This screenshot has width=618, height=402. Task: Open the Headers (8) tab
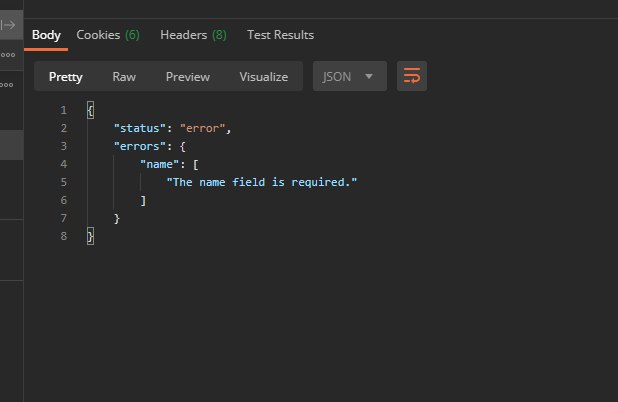193,35
